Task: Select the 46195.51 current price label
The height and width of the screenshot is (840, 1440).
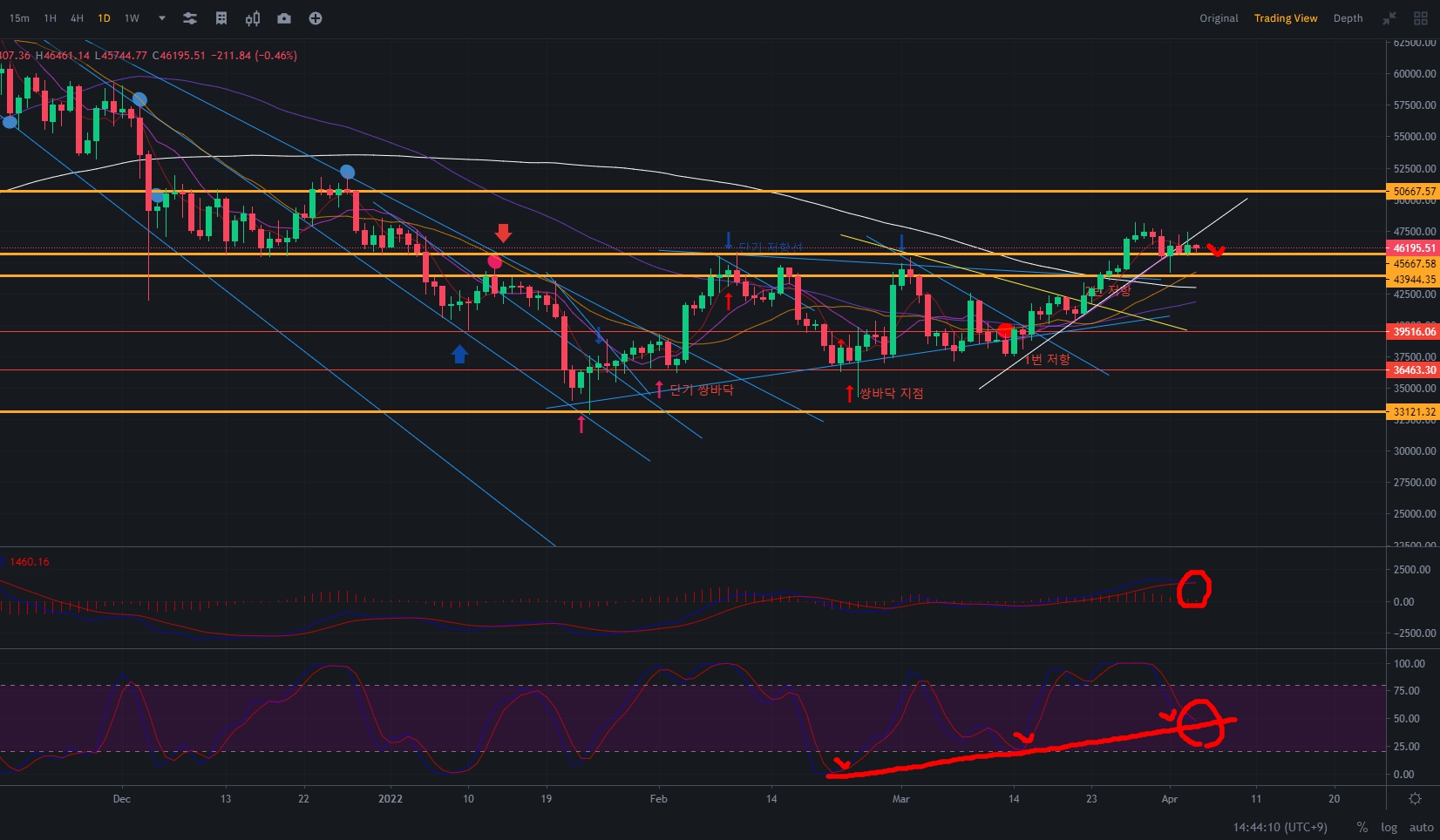Action: pos(1413,248)
